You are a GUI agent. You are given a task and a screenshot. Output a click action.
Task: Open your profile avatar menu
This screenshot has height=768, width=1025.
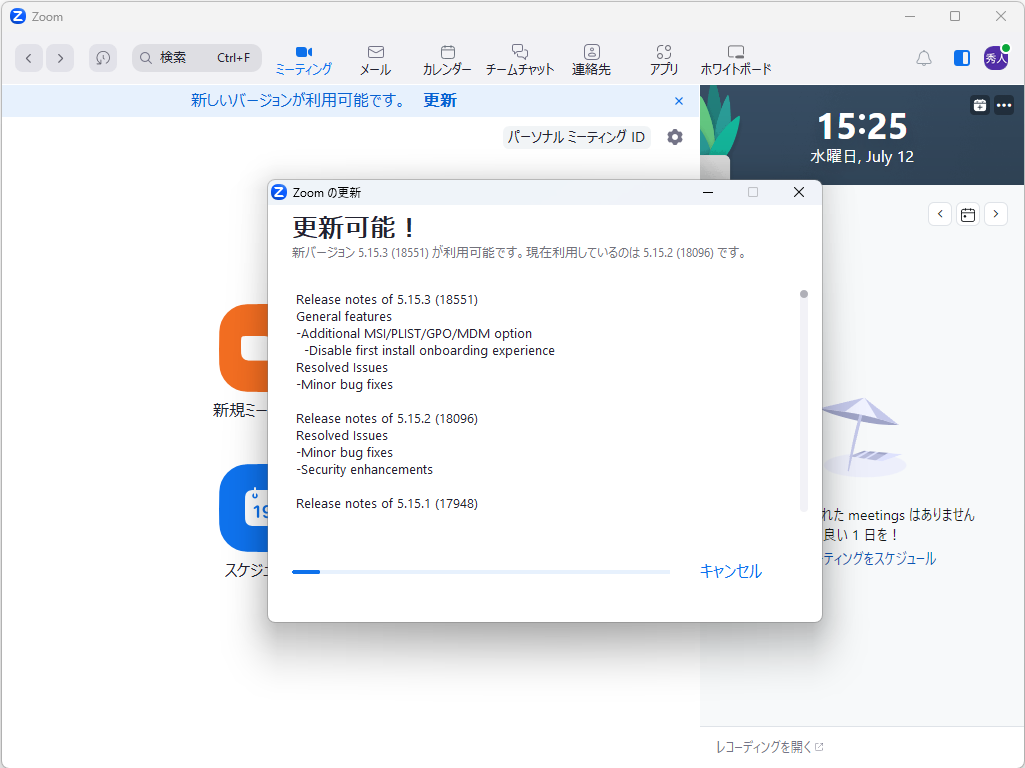coord(996,59)
